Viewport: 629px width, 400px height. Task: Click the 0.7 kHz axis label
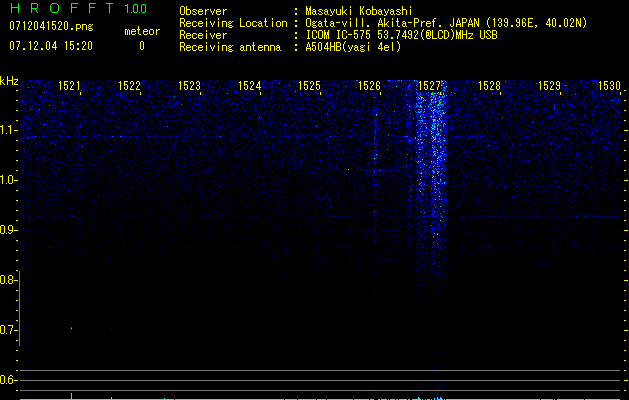point(7,330)
